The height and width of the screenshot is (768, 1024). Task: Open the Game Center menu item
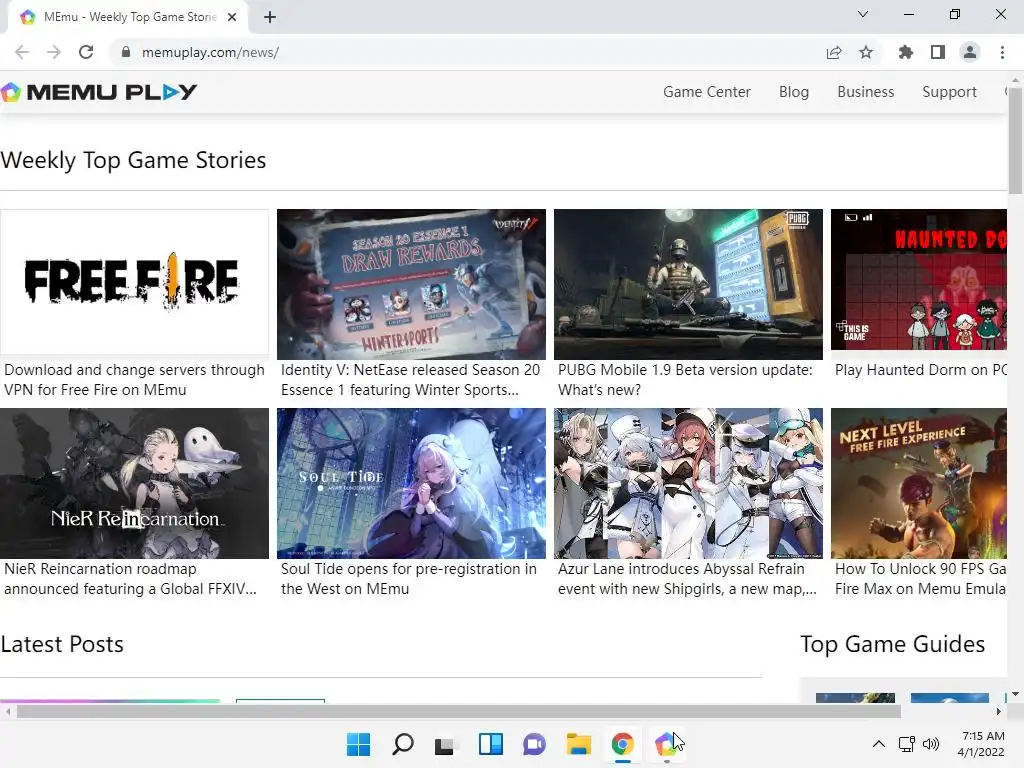[707, 92]
